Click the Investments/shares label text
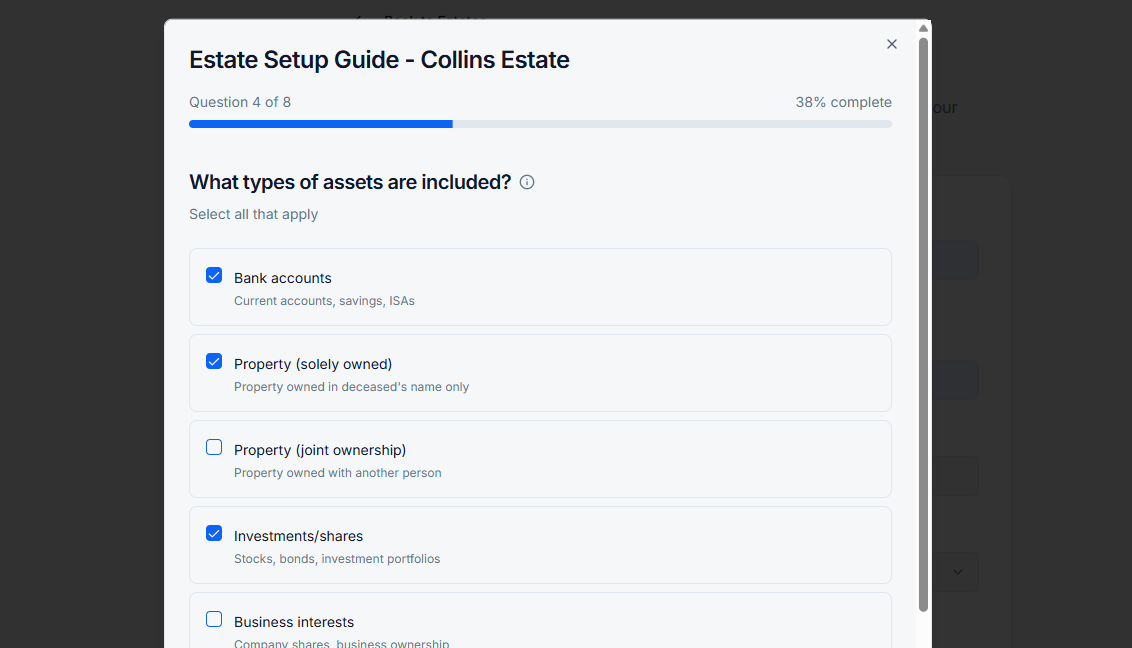 coord(299,535)
